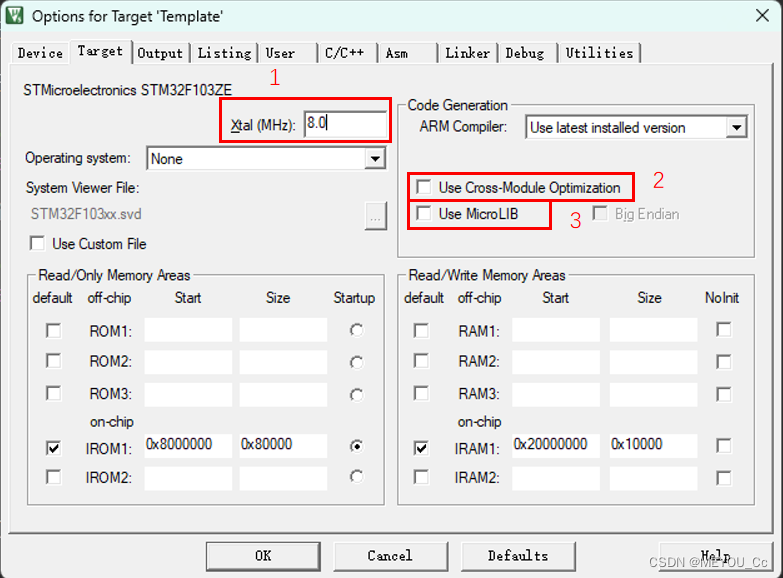This screenshot has width=783, height=578.
Task: Click the Xtal (MHz) input field
Action: click(345, 123)
